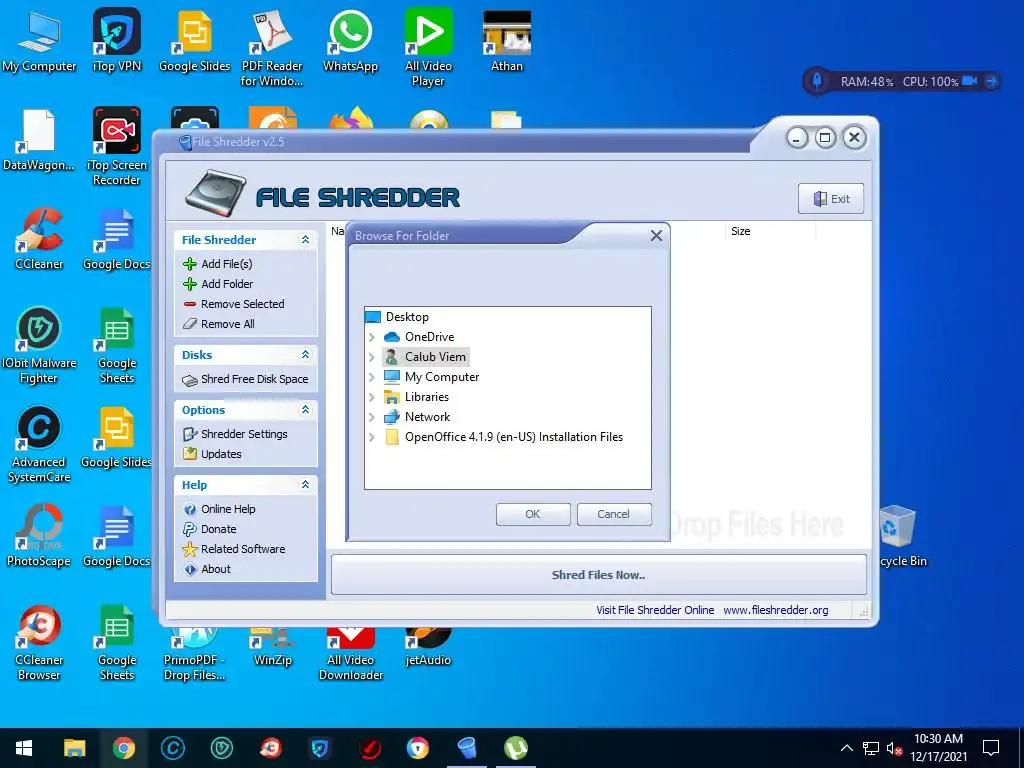Open File Explorer from the taskbar

(x=74, y=748)
